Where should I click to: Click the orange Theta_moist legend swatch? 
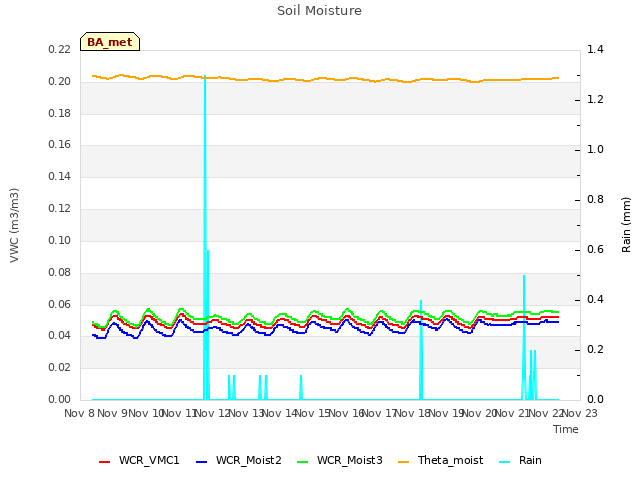pyautogui.click(x=403, y=462)
